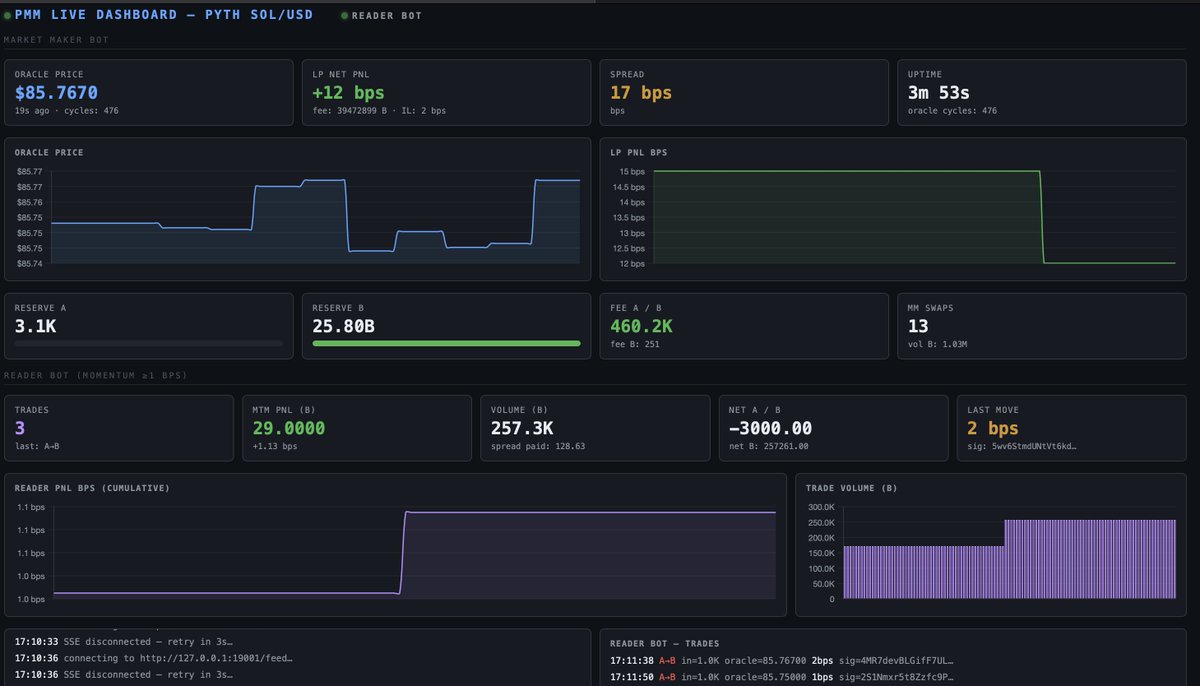
Task: Click the 250.0K axis label
Action: coord(820,522)
